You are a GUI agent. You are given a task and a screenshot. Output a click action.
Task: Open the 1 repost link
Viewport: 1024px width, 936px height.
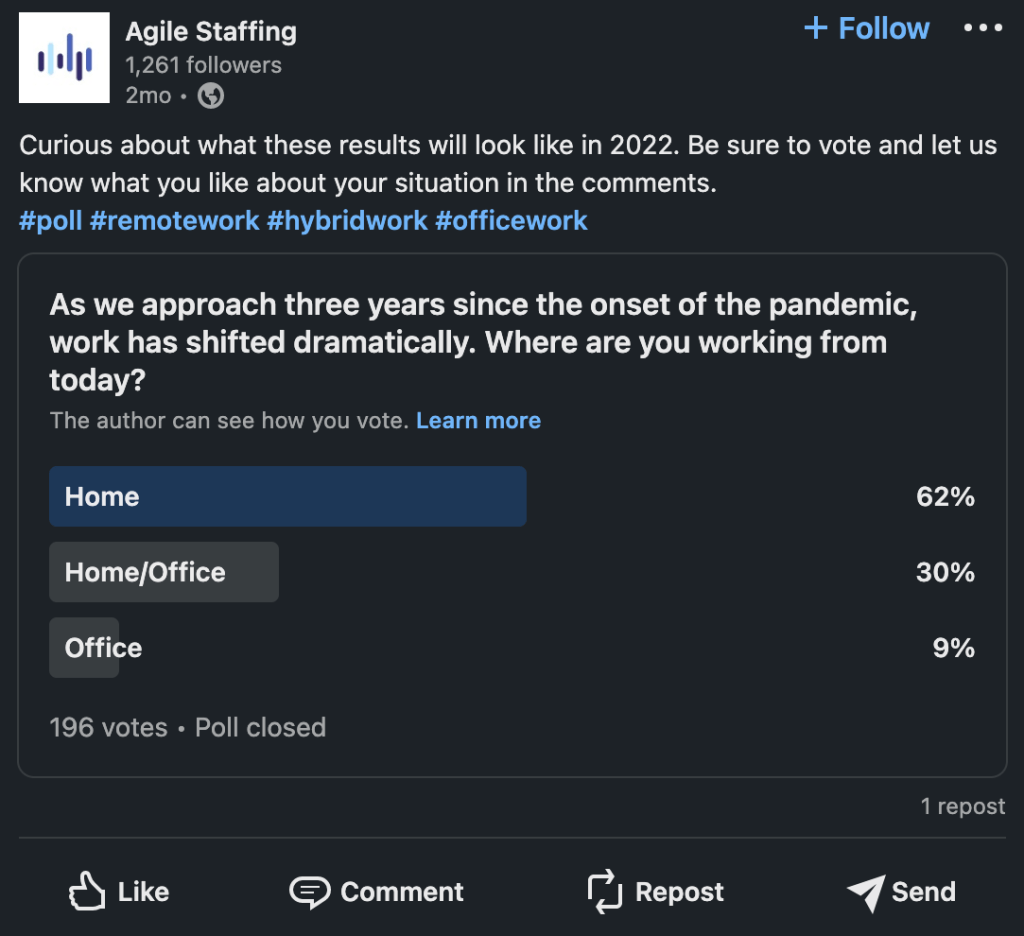coord(963,806)
